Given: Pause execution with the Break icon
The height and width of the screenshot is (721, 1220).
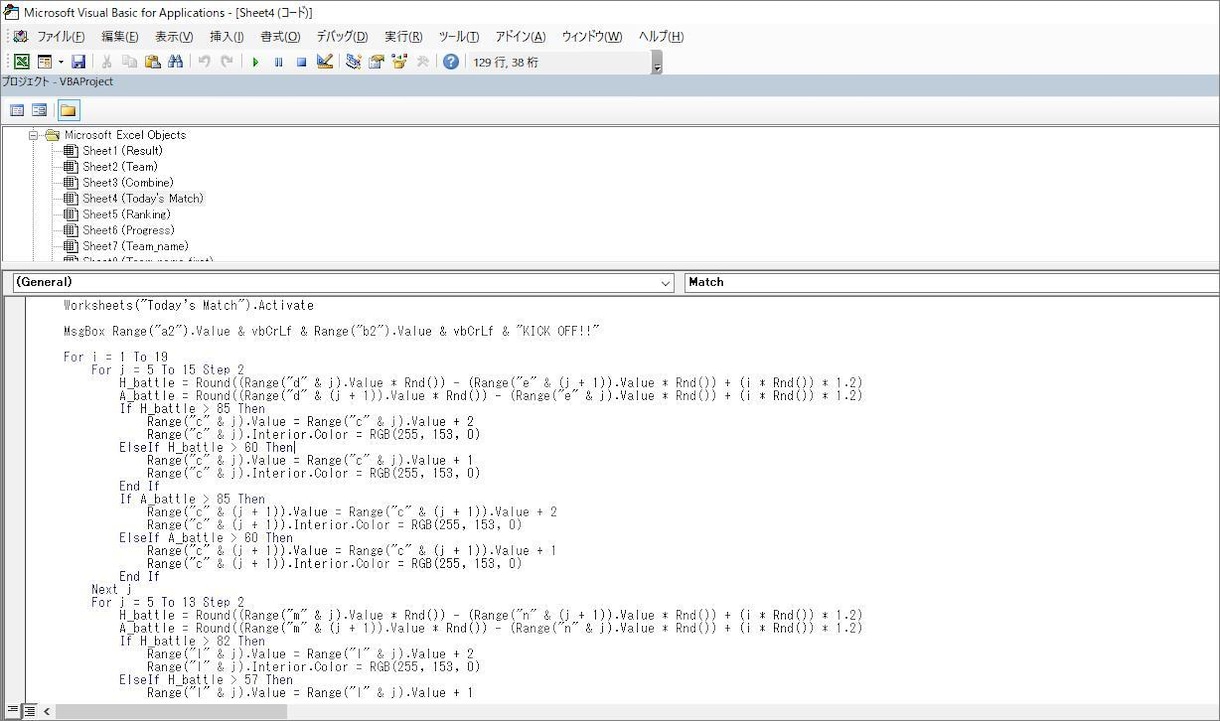Looking at the screenshot, I should pyautogui.click(x=278, y=62).
